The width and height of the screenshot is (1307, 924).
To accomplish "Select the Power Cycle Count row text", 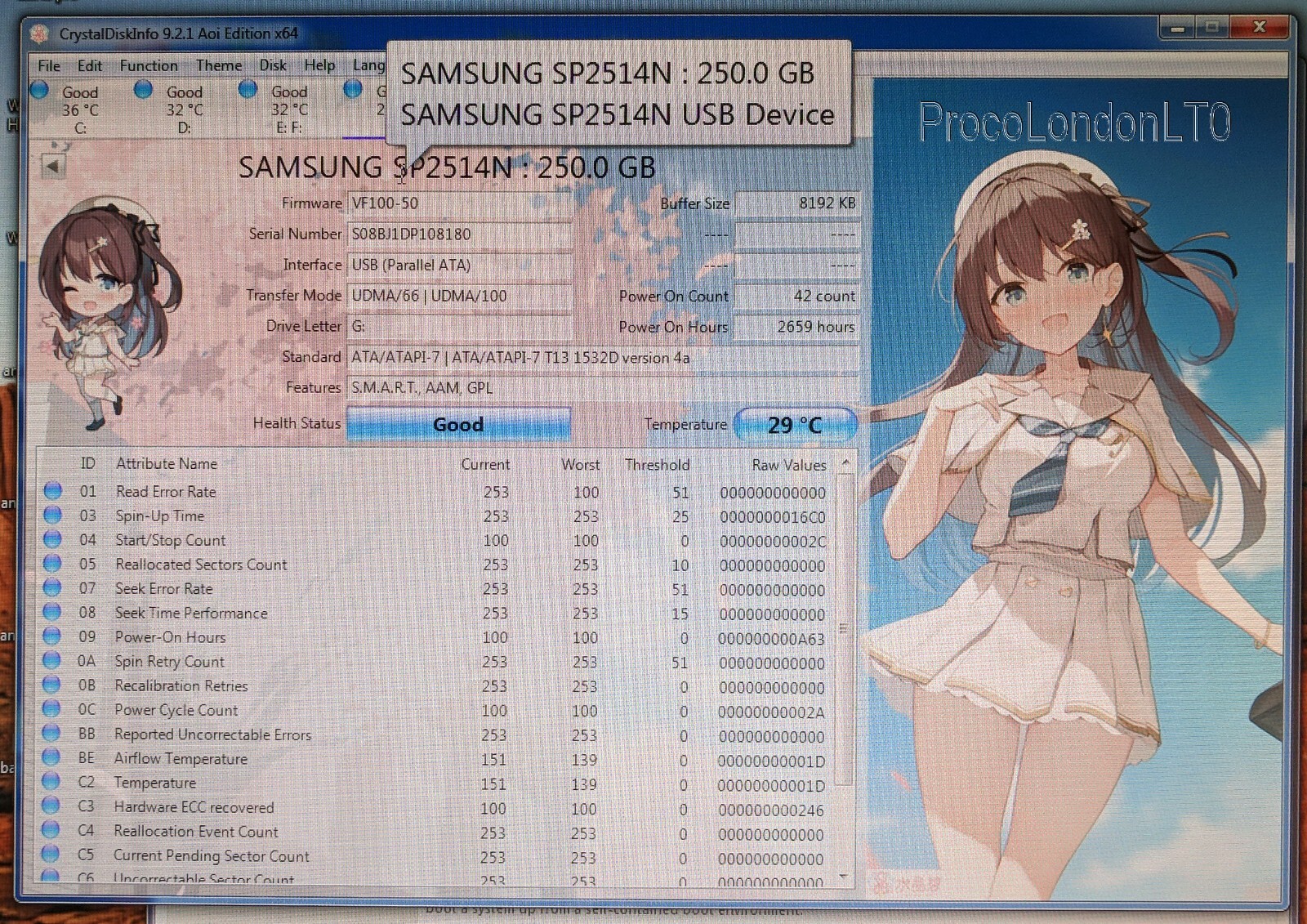I will click(x=176, y=711).
